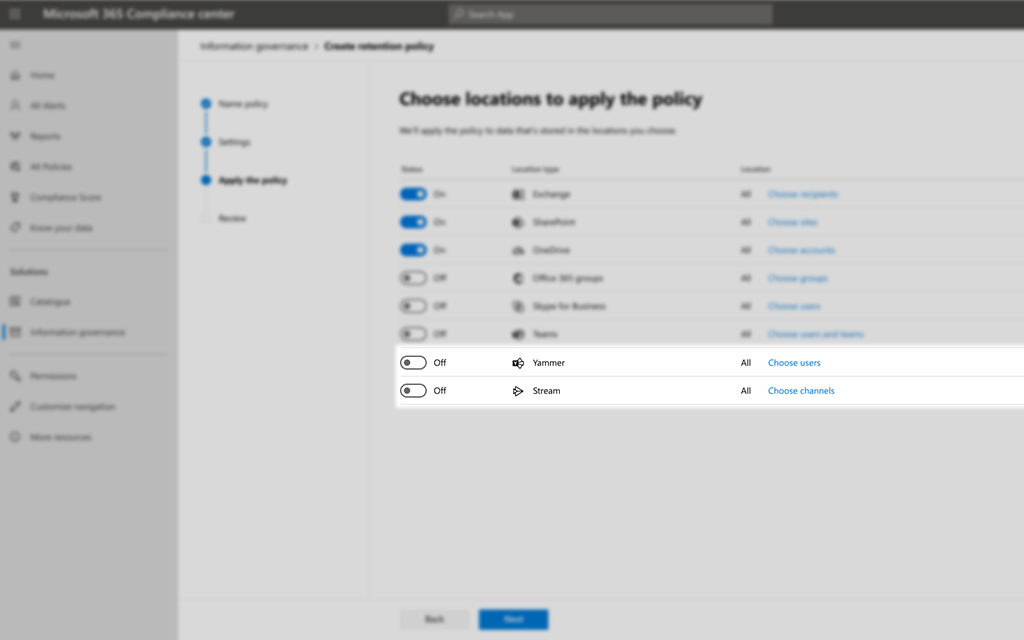Click the Office 365 groups icon
1024x640 pixels.
[518, 279]
